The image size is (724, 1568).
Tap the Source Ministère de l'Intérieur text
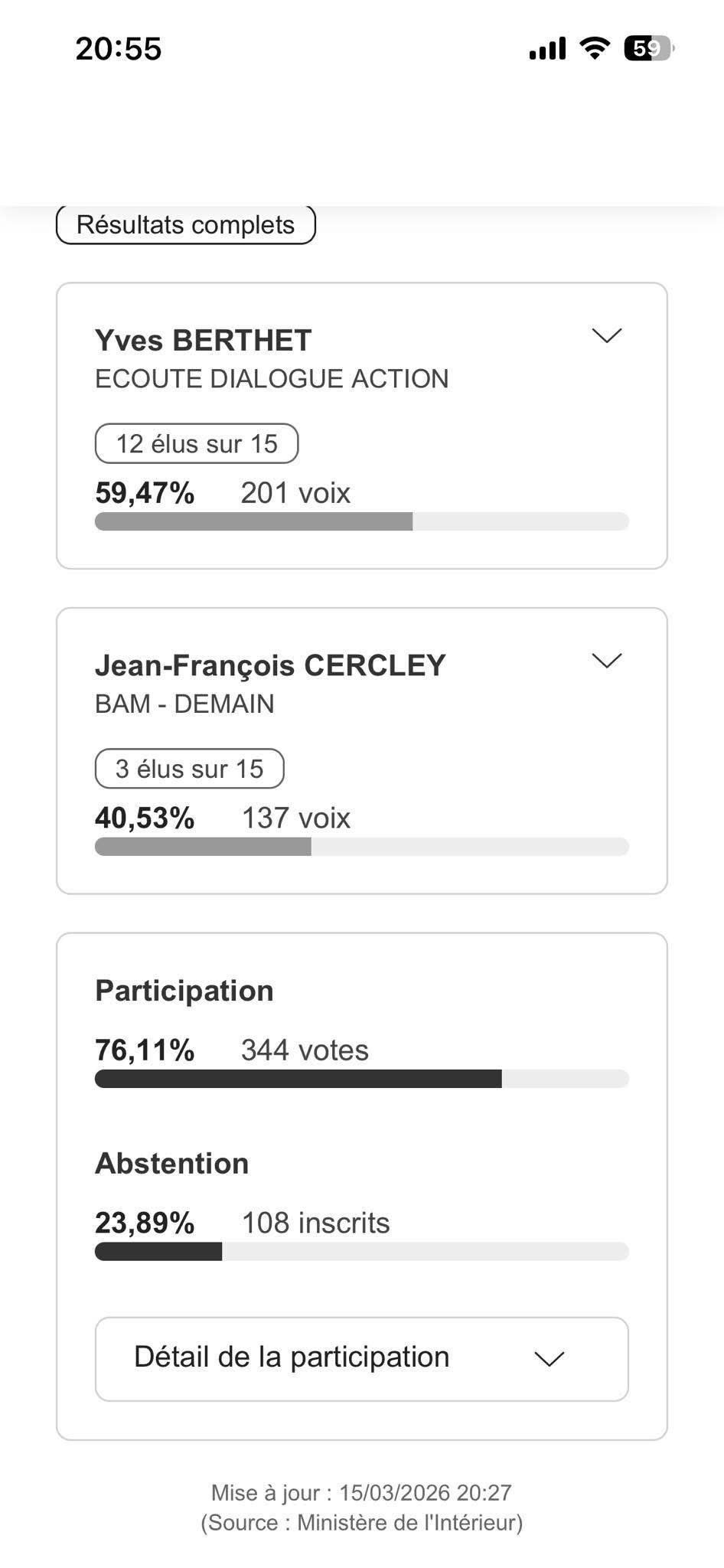pyautogui.click(x=361, y=1522)
